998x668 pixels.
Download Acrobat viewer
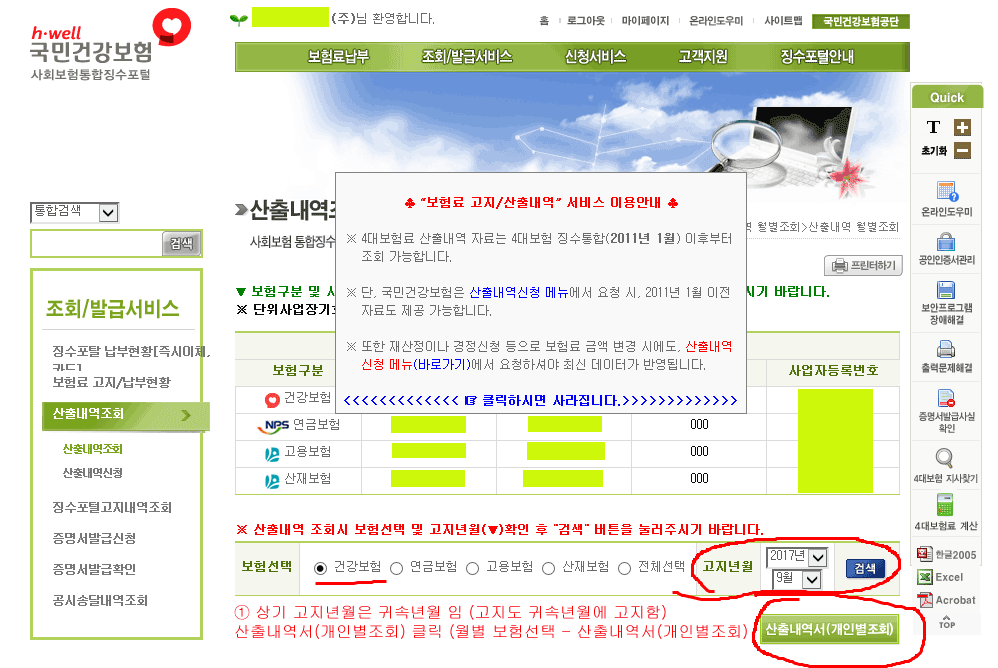point(946,600)
